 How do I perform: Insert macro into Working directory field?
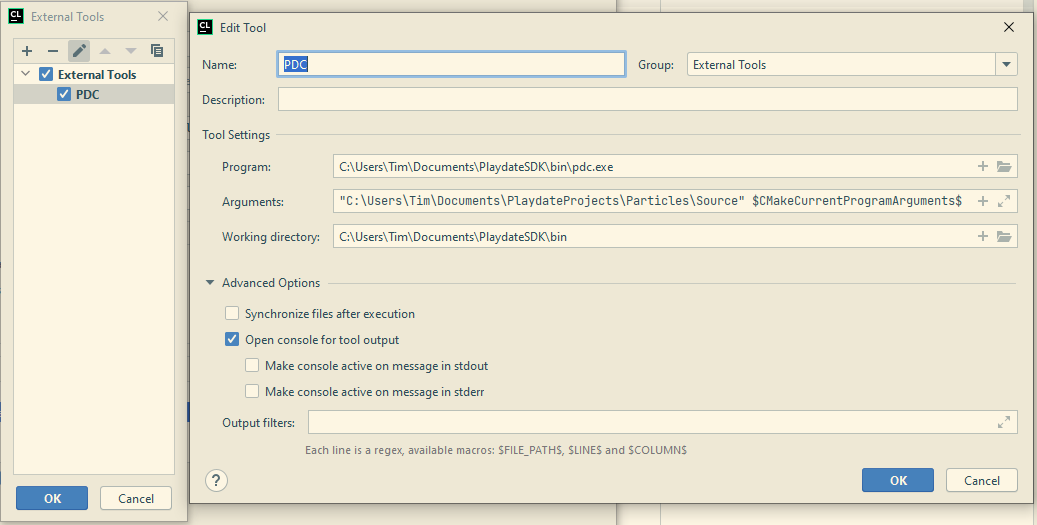(x=983, y=236)
